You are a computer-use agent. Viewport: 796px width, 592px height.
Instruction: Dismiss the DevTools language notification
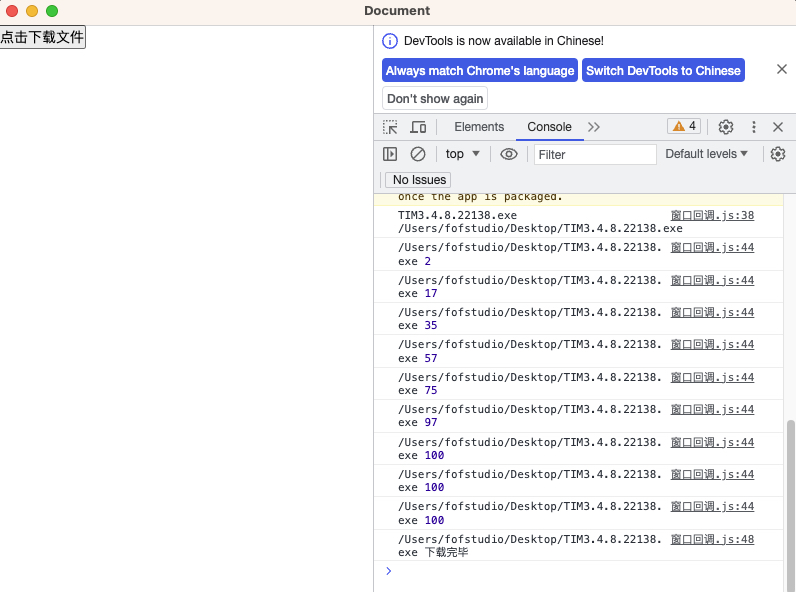pos(781,69)
